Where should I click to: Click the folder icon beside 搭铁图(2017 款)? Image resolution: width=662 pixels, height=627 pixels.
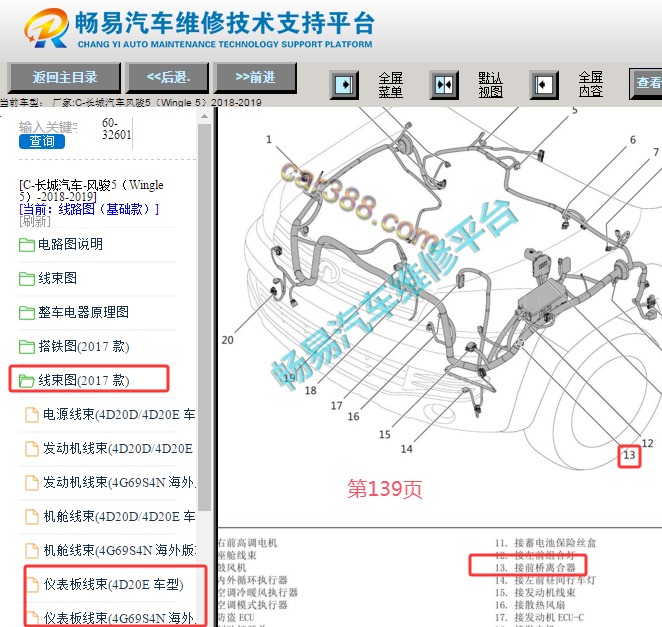[27, 347]
